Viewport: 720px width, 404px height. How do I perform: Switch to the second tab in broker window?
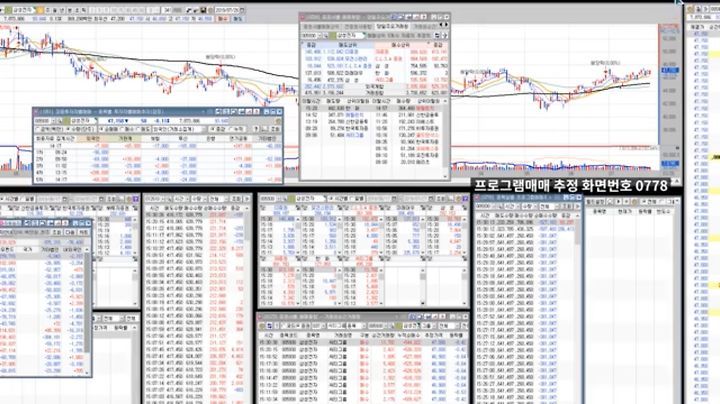[x=358, y=27]
